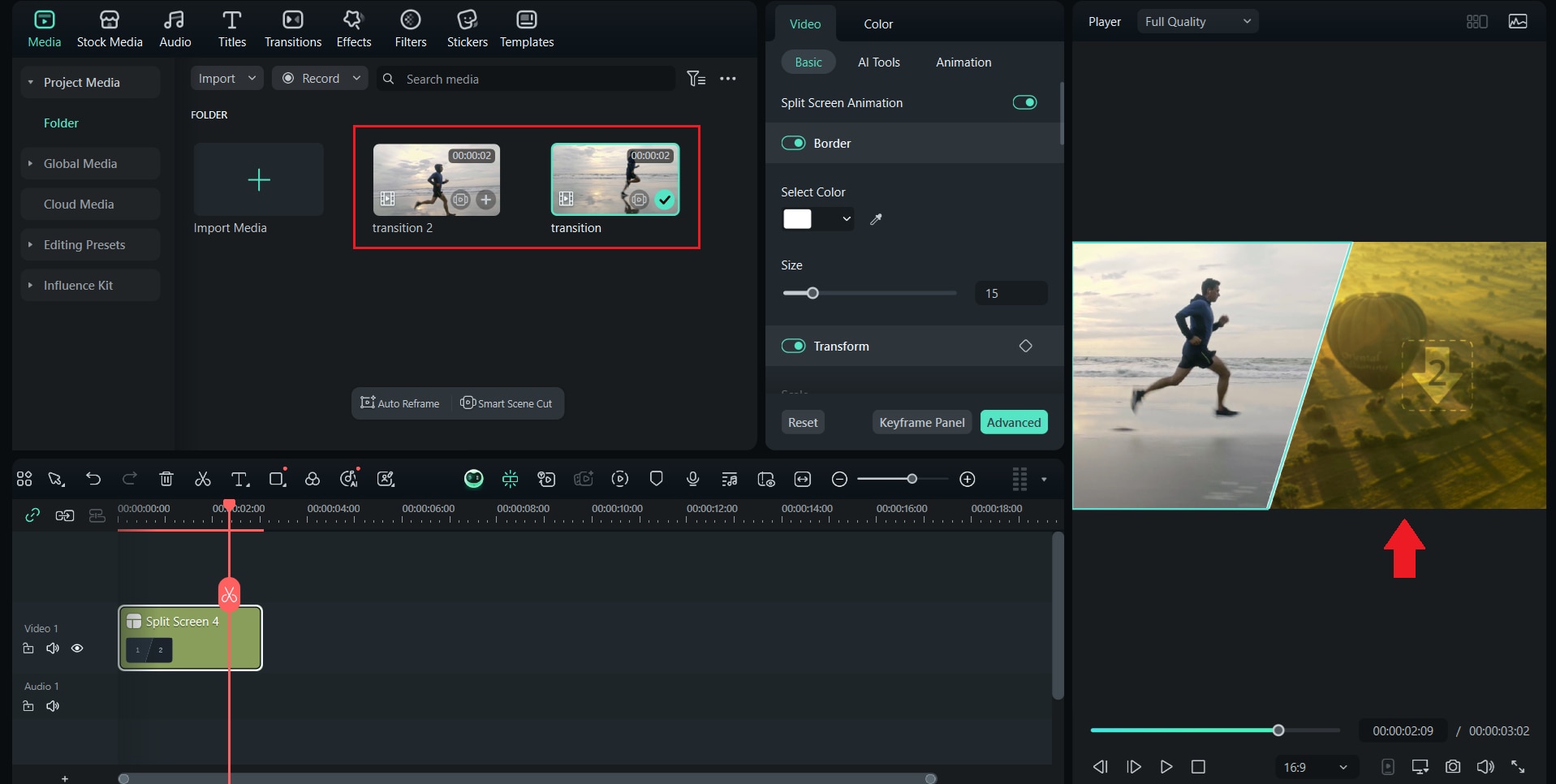Image resolution: width=1556 pixels, height=784 pixels.
Task: Open the Stock Media tab
Action: coord(110,29)
